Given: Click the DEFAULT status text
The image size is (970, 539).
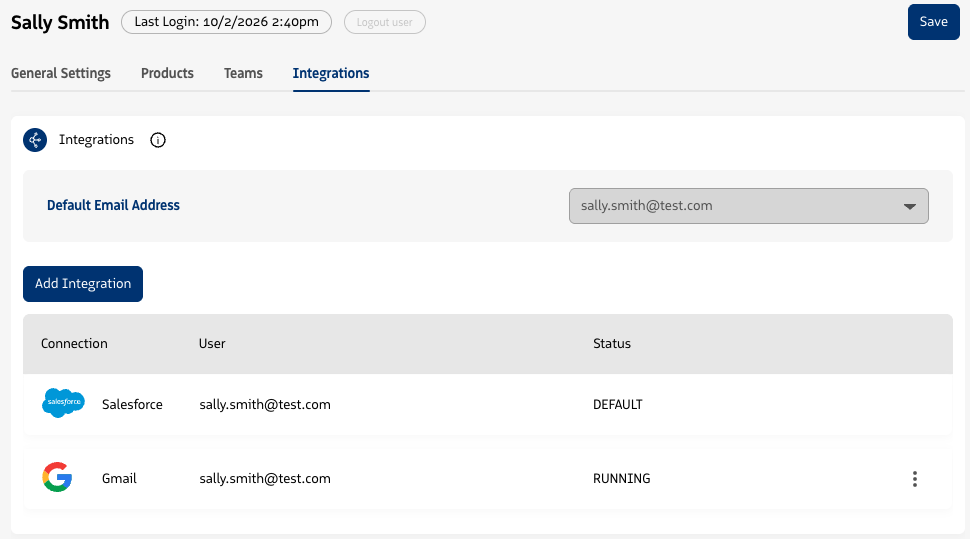Looking at the screenshot, I should pyautogui.click(x=618, y=405).
